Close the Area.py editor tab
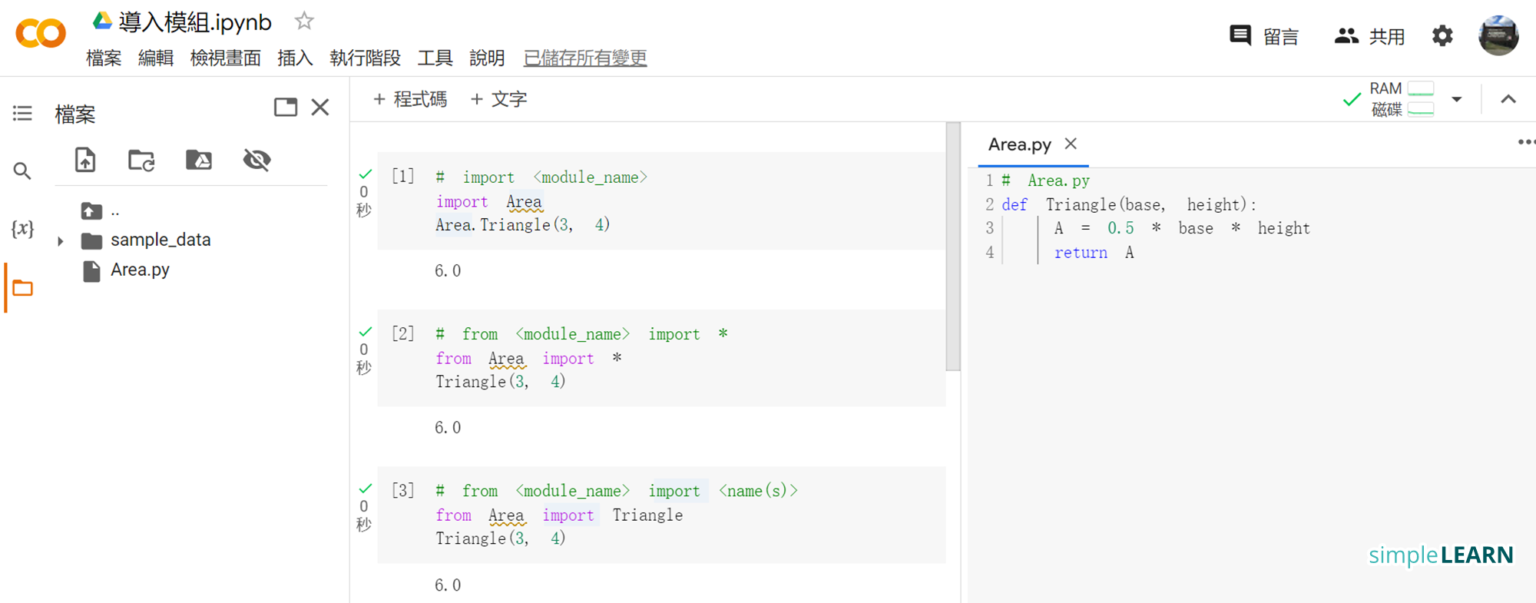 point(1071,144)
